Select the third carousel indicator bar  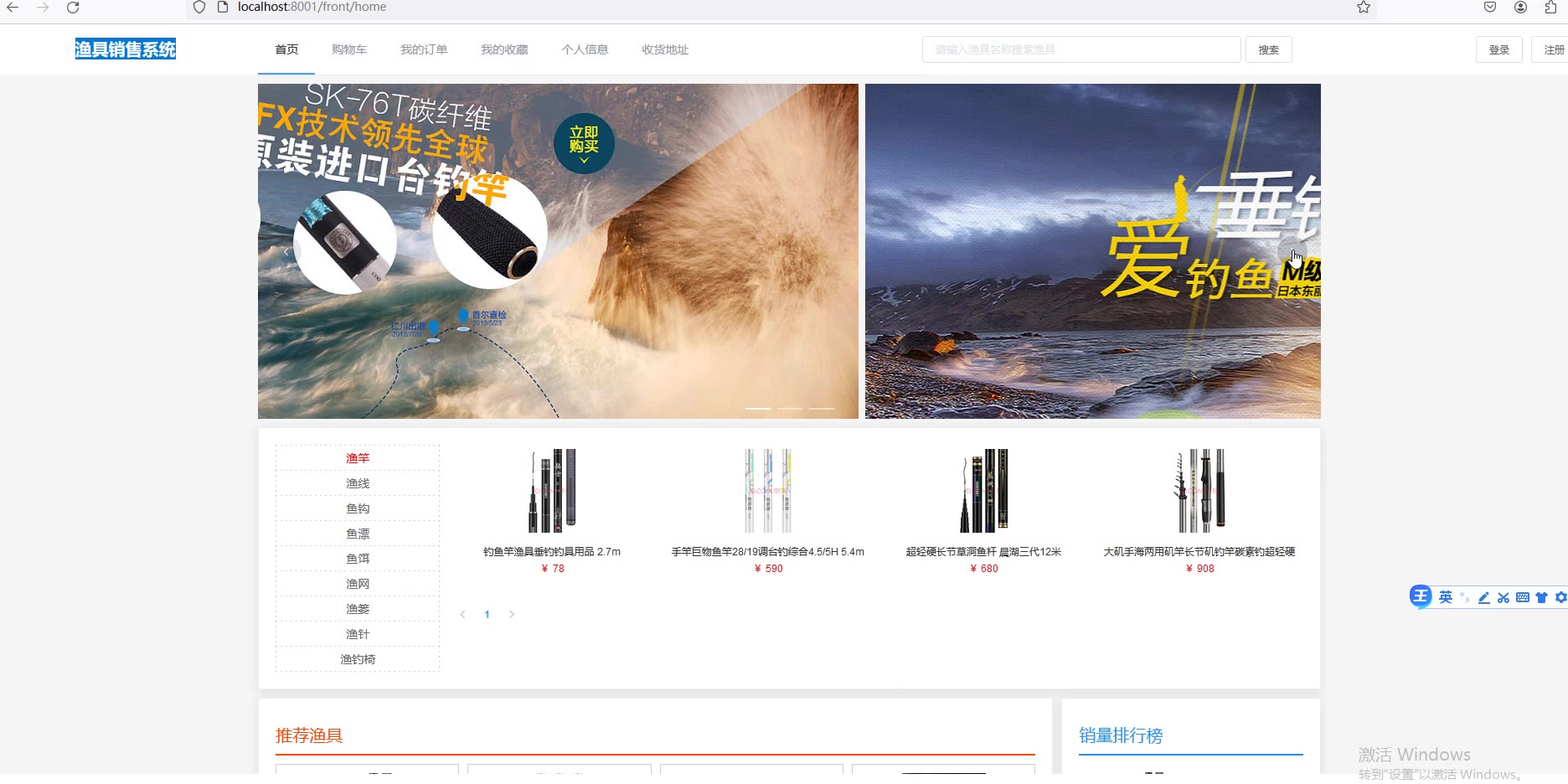pos(822,408)
